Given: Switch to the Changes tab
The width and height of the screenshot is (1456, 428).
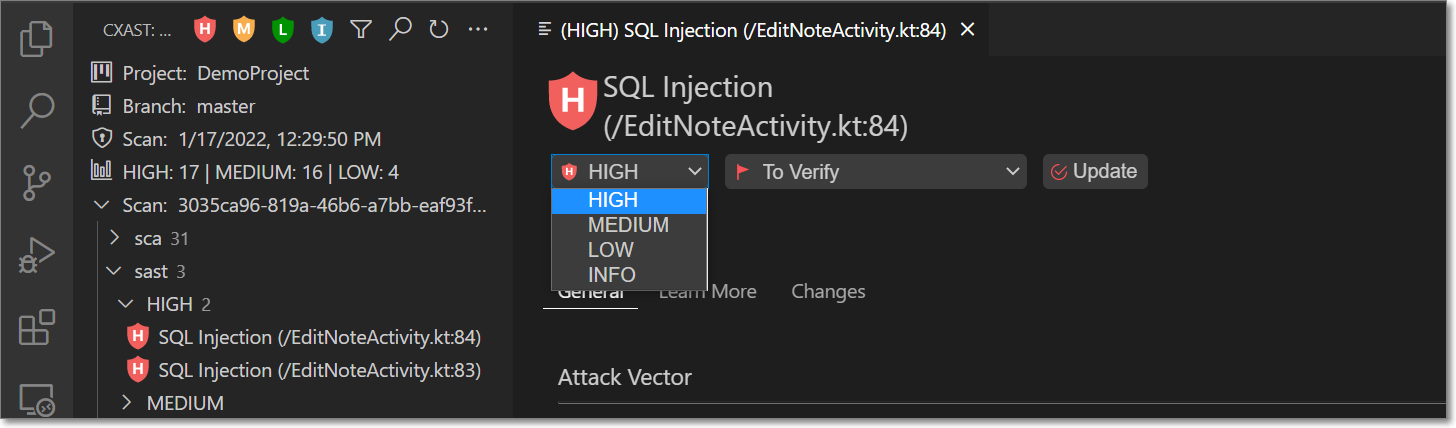Looking at the screenshot, I should coord(828,292).
